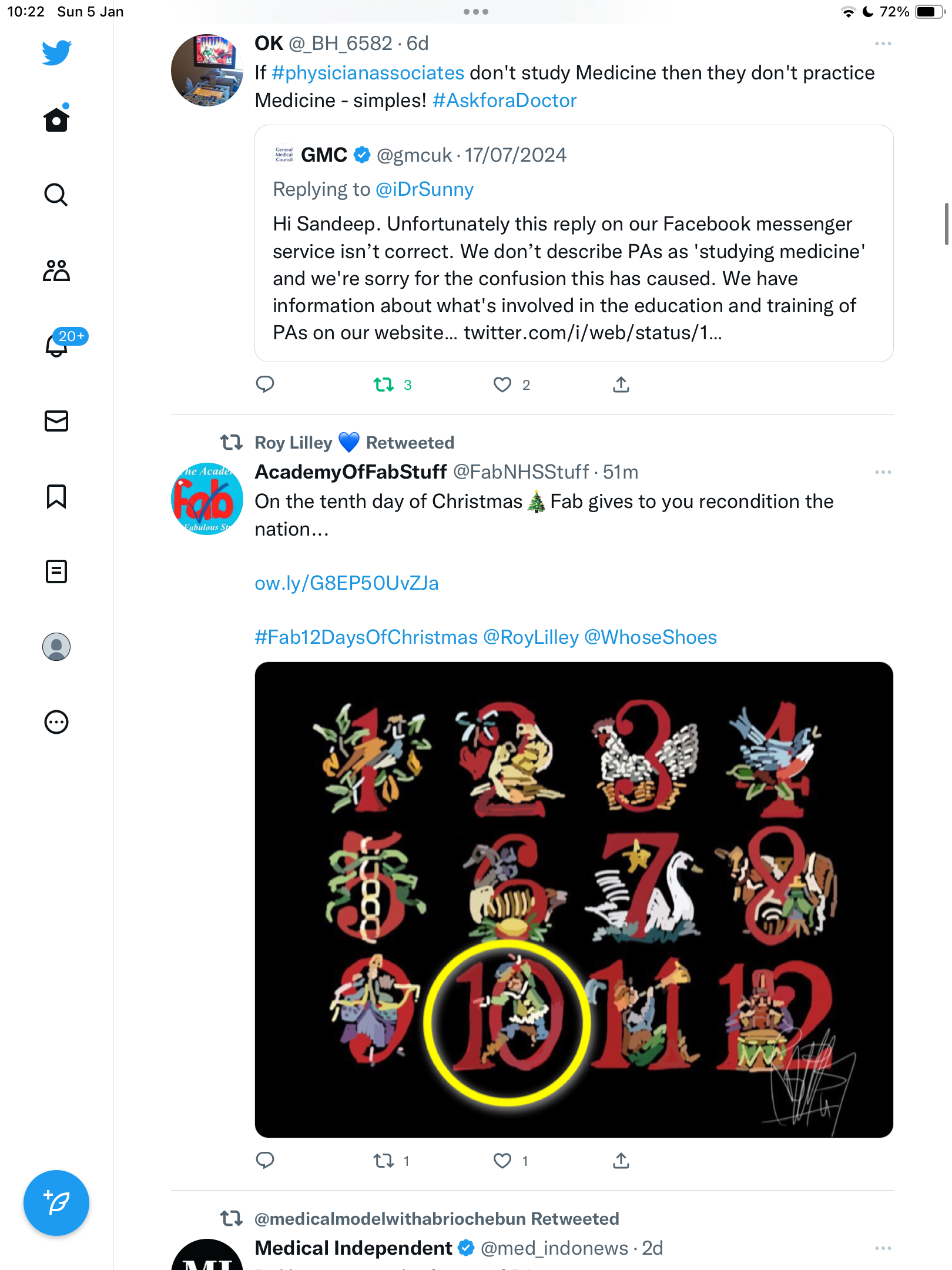
Task: Open more options for AcademyOfFabStuff tweet
Action: [883, 472]
